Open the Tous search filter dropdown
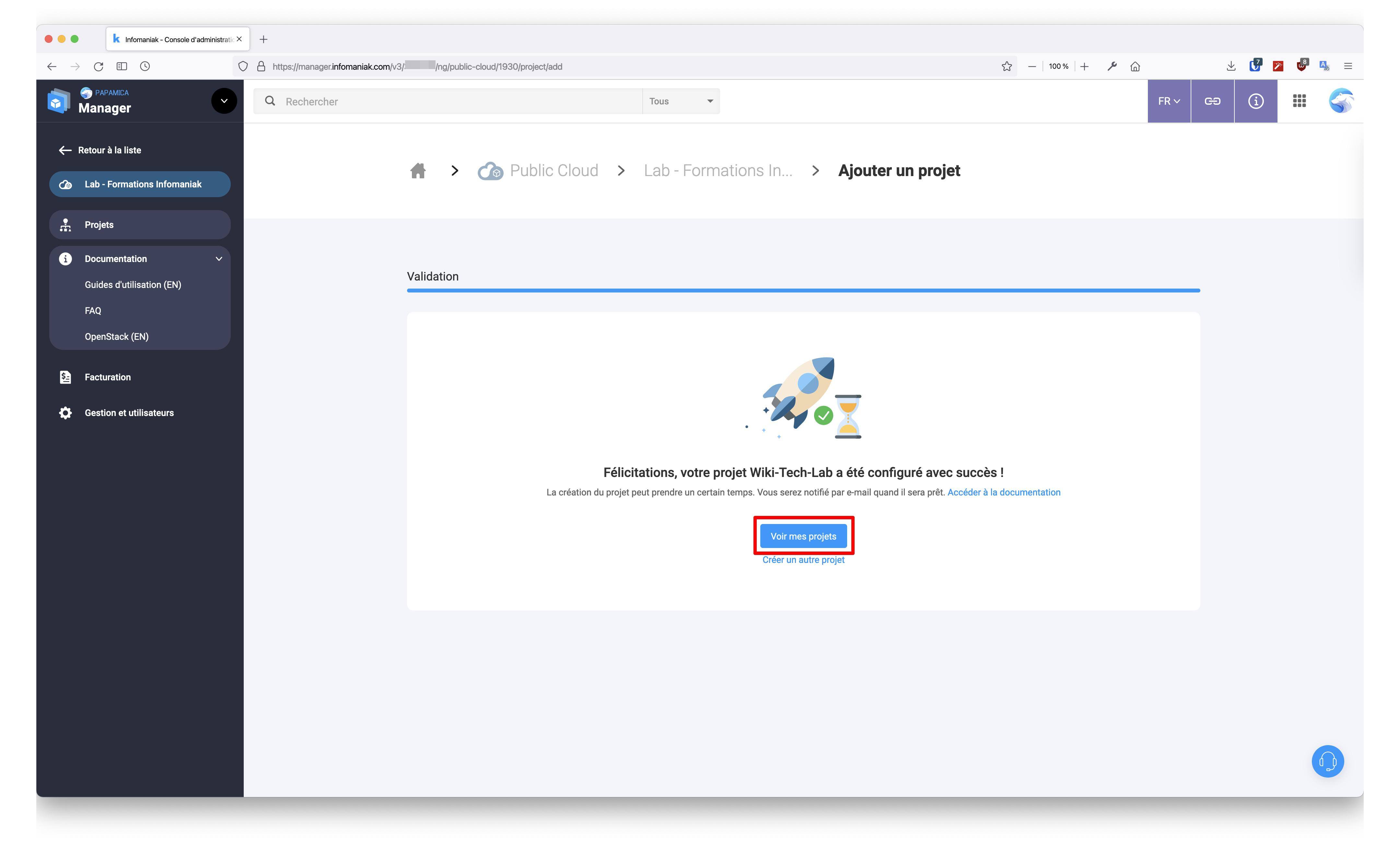The width and height of the screenshot is (1400, 845). point(680,101)
